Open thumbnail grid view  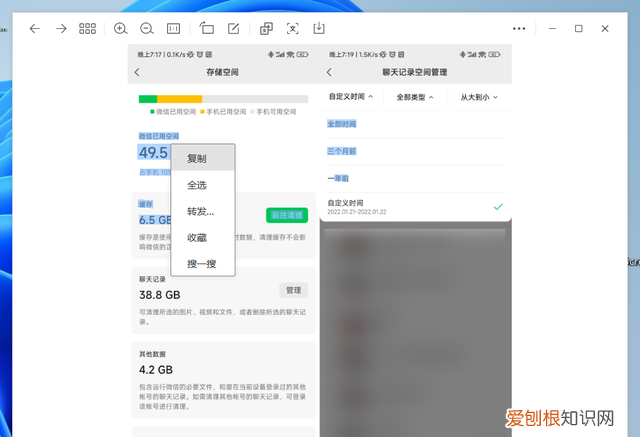[x=87, y=29]
